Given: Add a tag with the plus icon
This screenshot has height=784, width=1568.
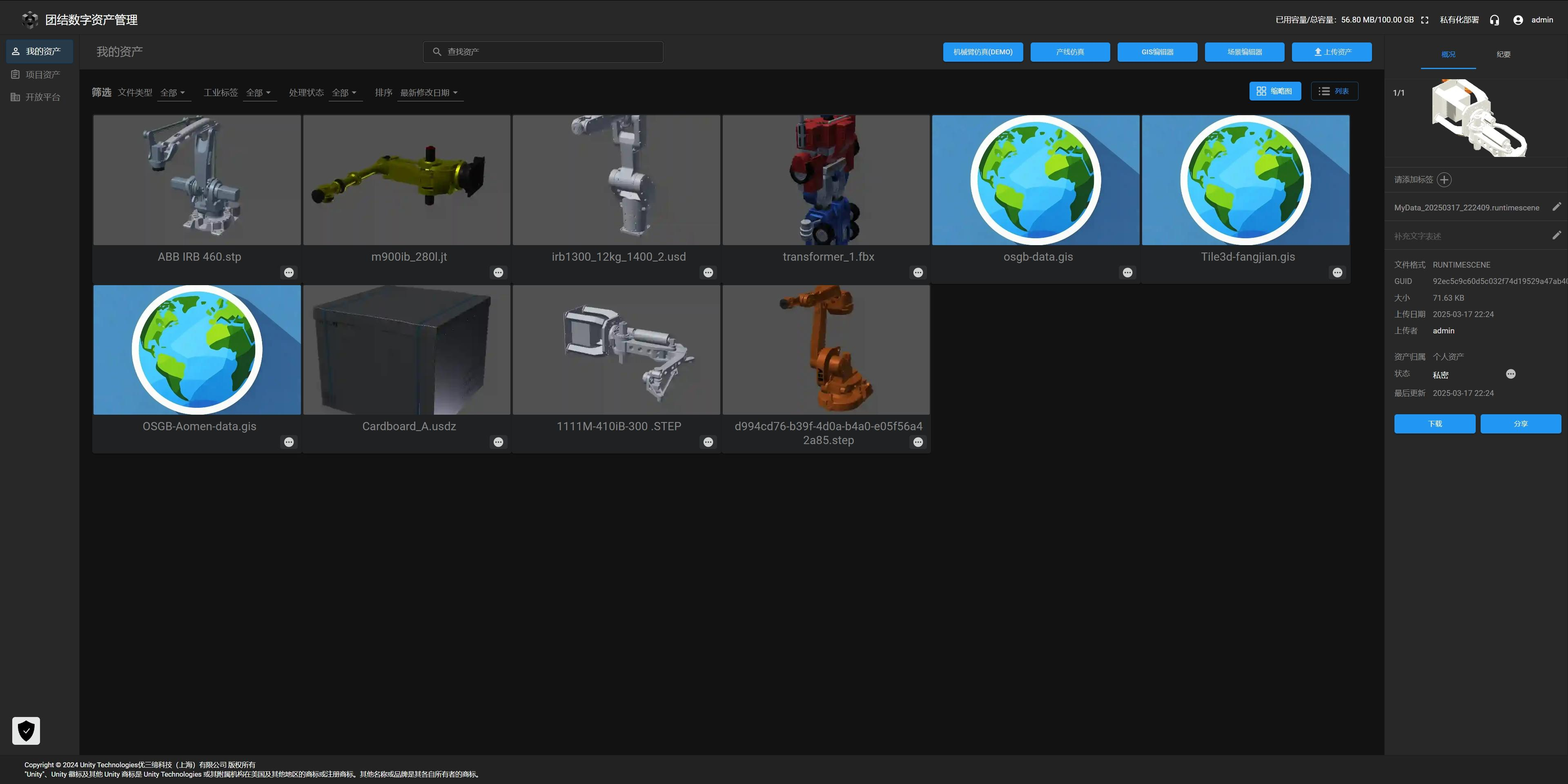Looking at the screenshot, I should coord(1444,180).
